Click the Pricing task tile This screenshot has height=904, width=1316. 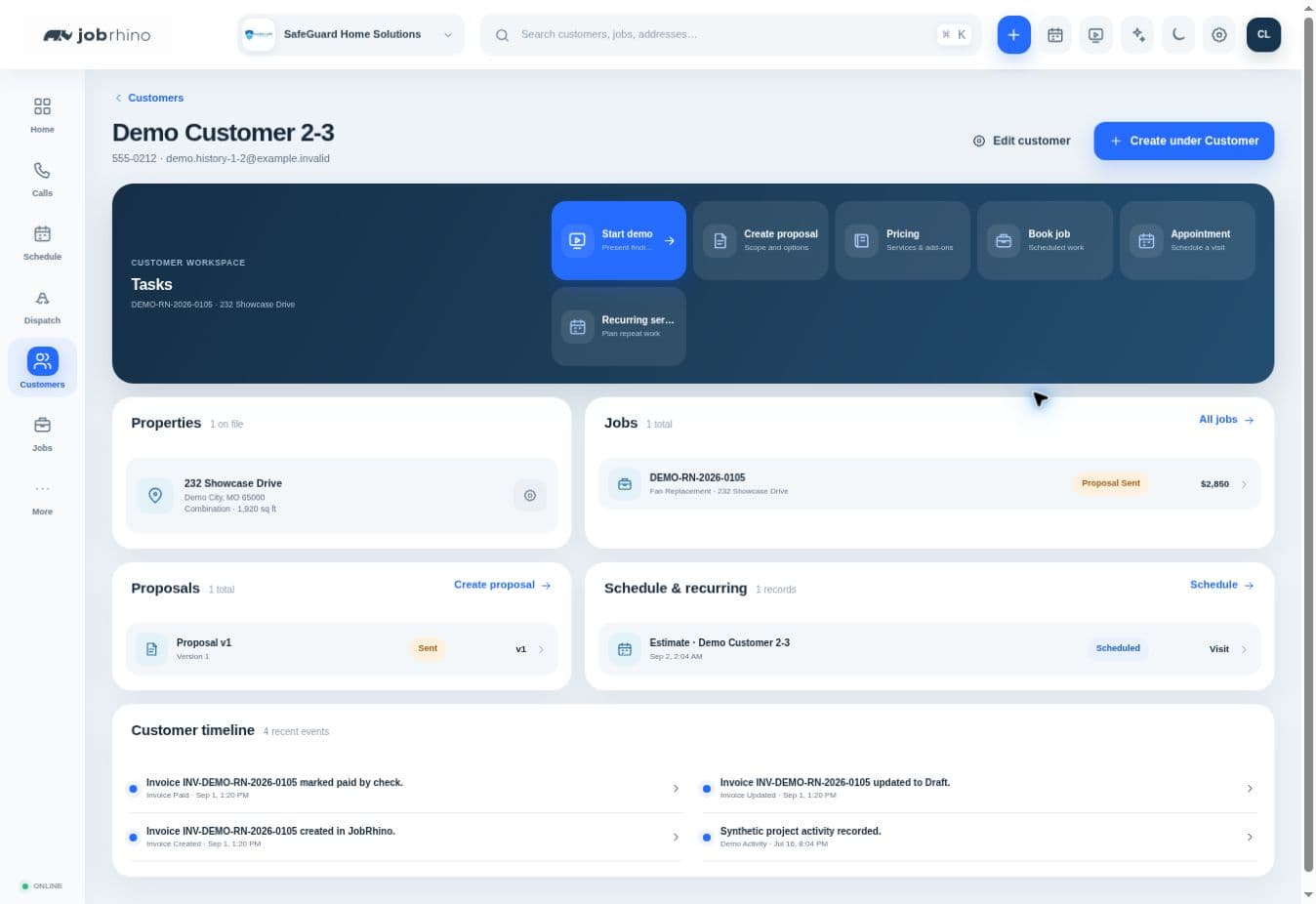click(x=903, y=240)
